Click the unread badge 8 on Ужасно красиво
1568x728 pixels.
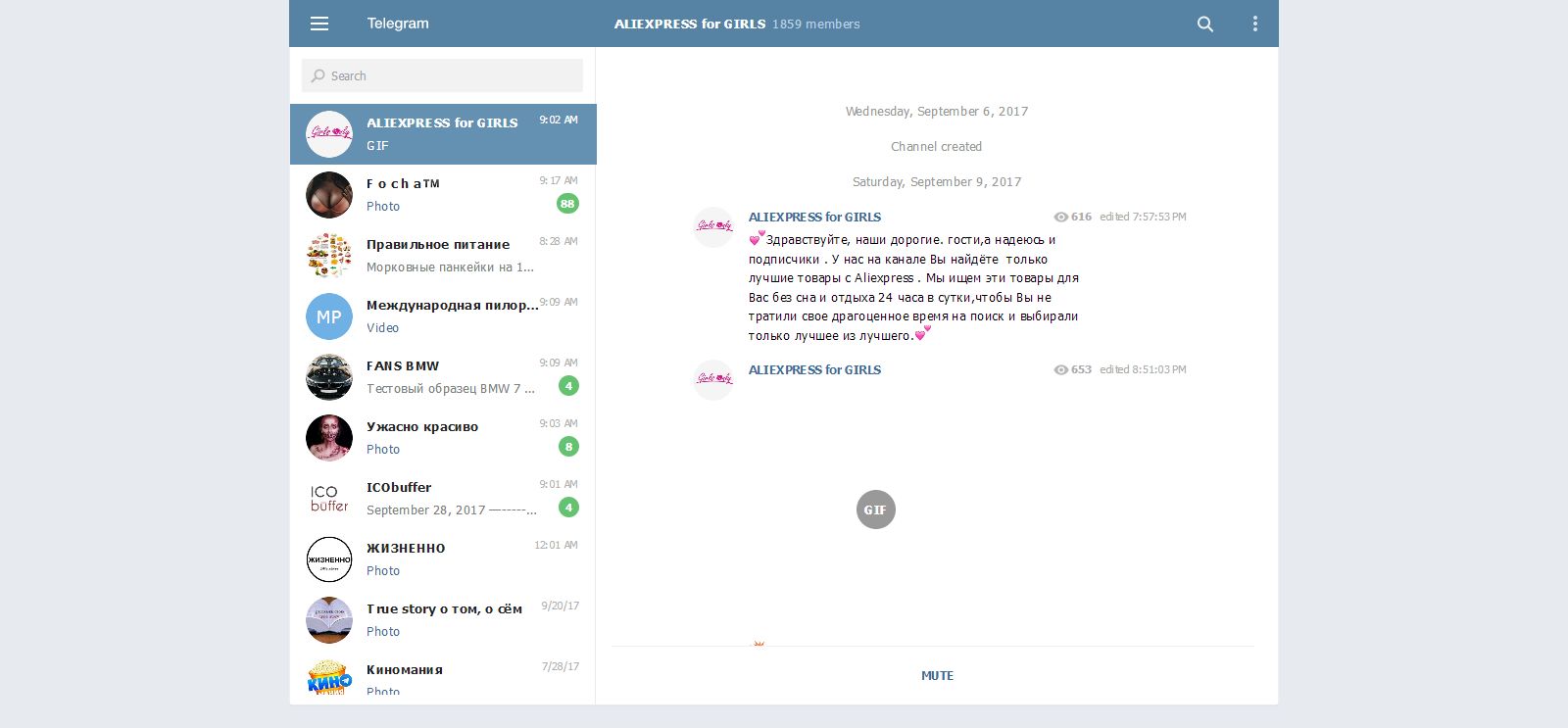pos(568,447)
